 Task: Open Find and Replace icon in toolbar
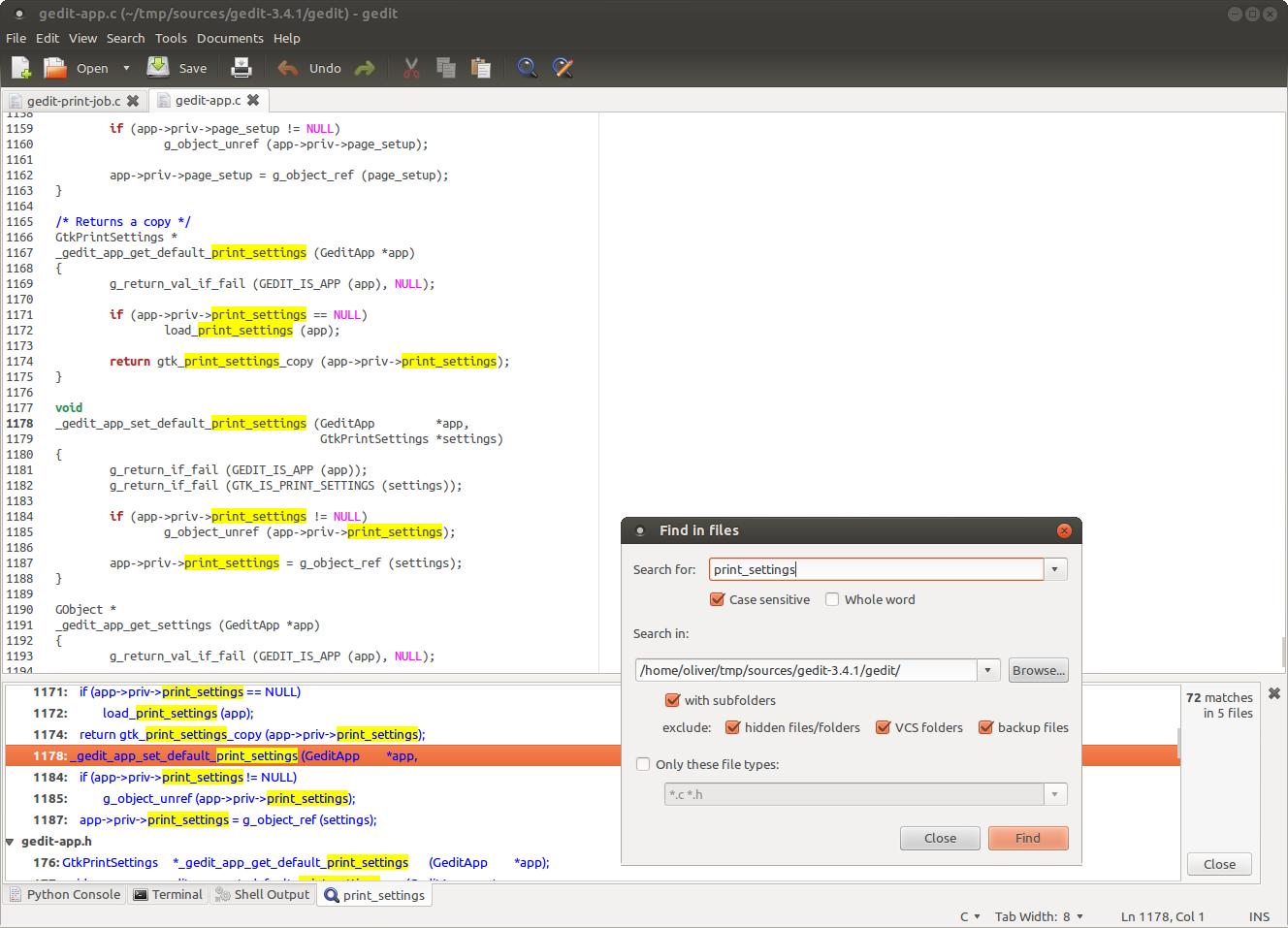[563, 68]
